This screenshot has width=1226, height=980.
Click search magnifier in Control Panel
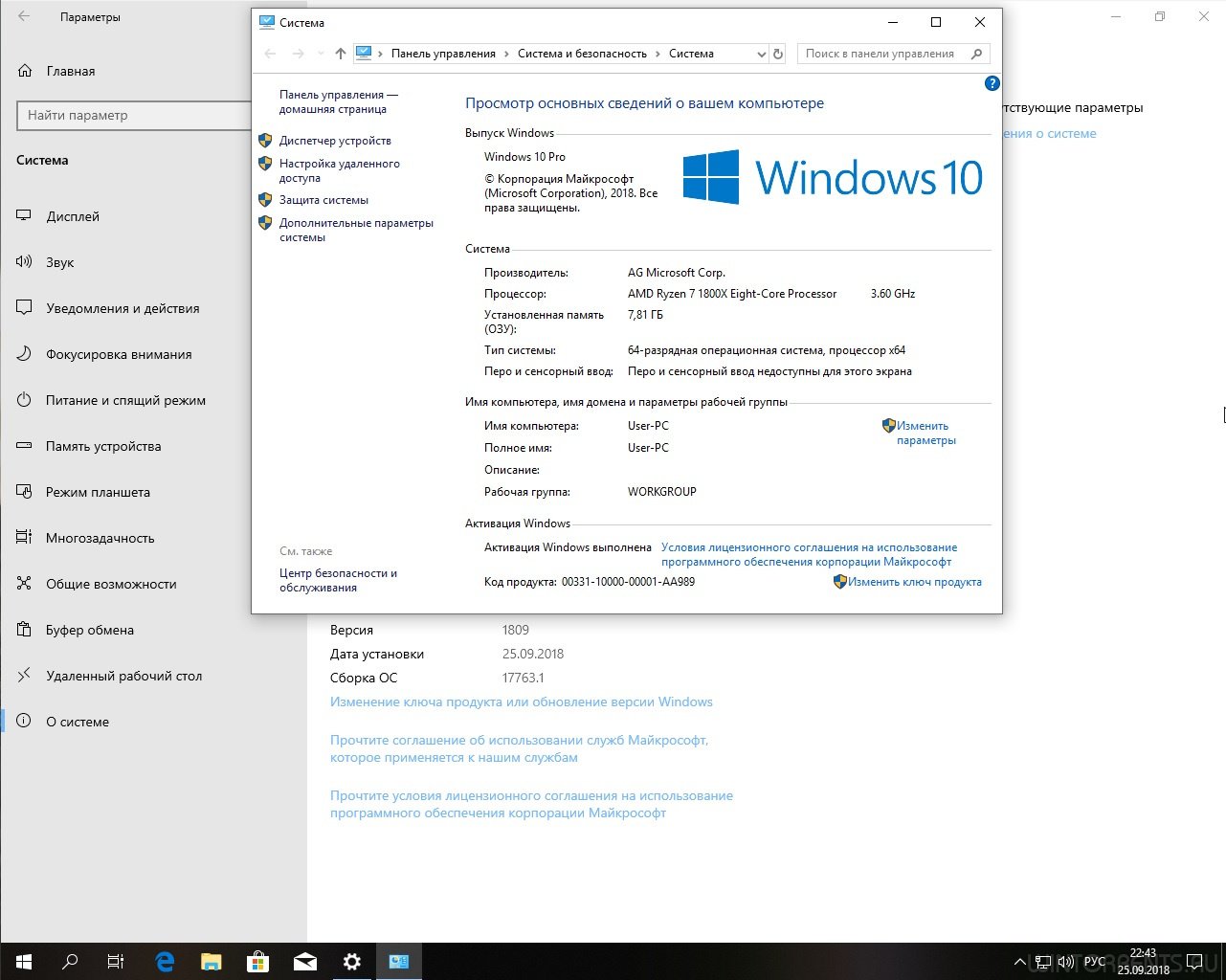coord(976,54)
